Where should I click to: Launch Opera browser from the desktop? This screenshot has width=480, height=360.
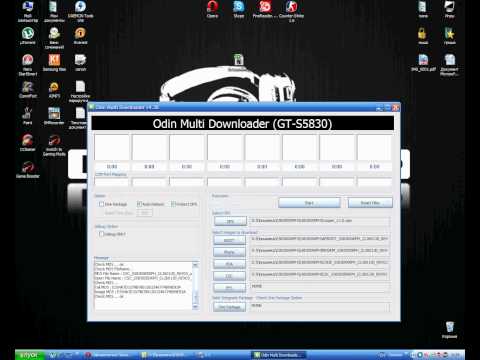[212, 9]
